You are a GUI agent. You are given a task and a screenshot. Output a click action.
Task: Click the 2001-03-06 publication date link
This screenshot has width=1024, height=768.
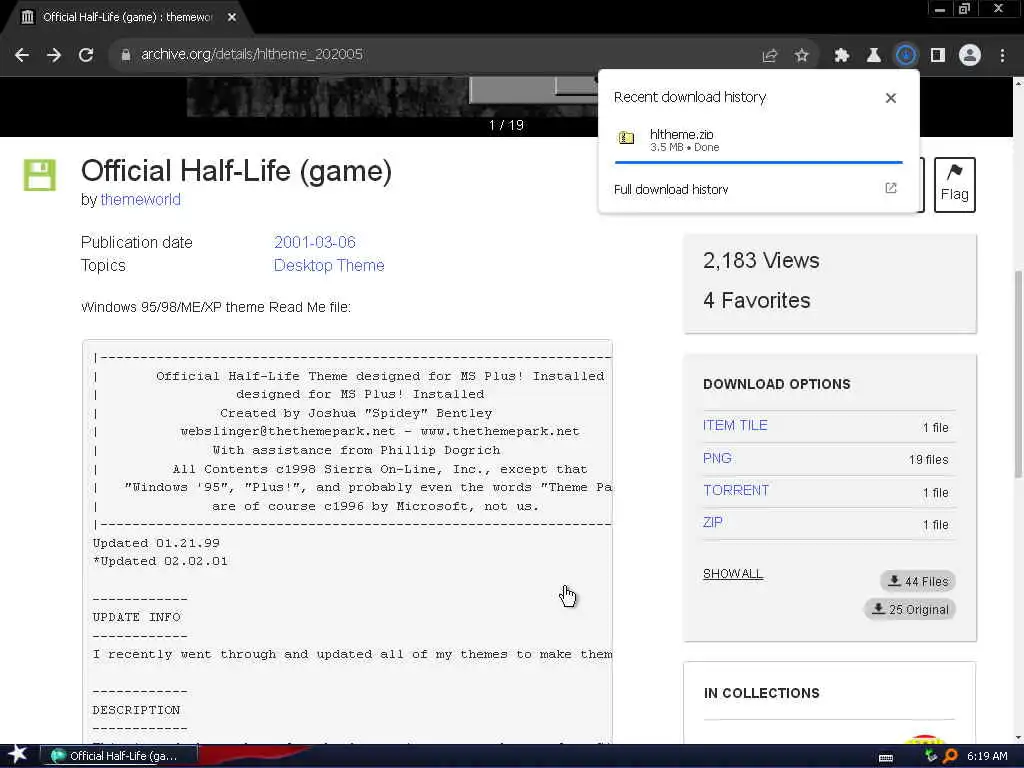coord(315,242)
